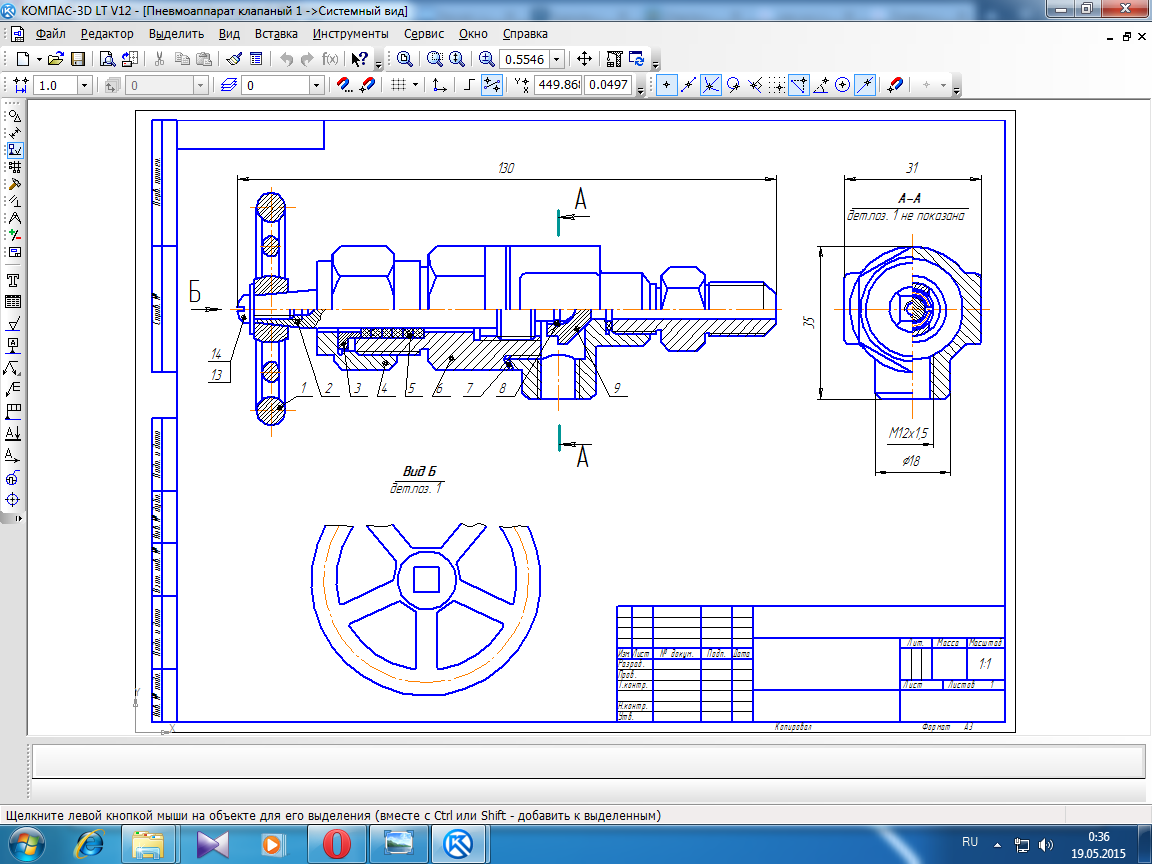This screenshot has width=1152, height=864.
Task: Open the Вставка menu
Action: (276, 34)
